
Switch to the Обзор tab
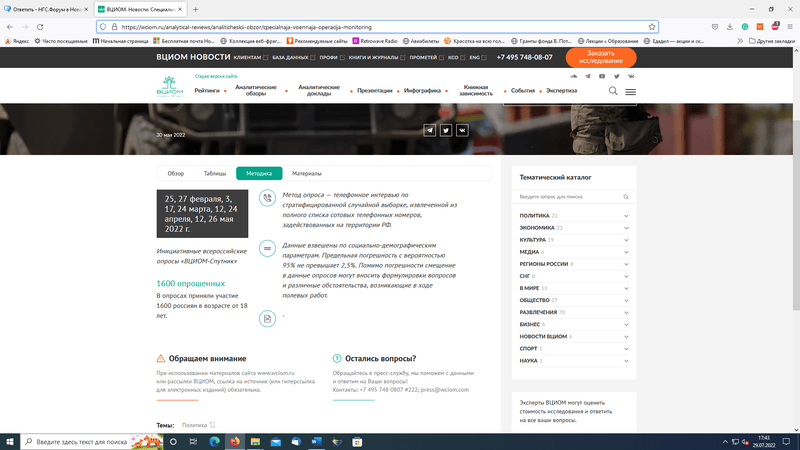tap(176, 173)
